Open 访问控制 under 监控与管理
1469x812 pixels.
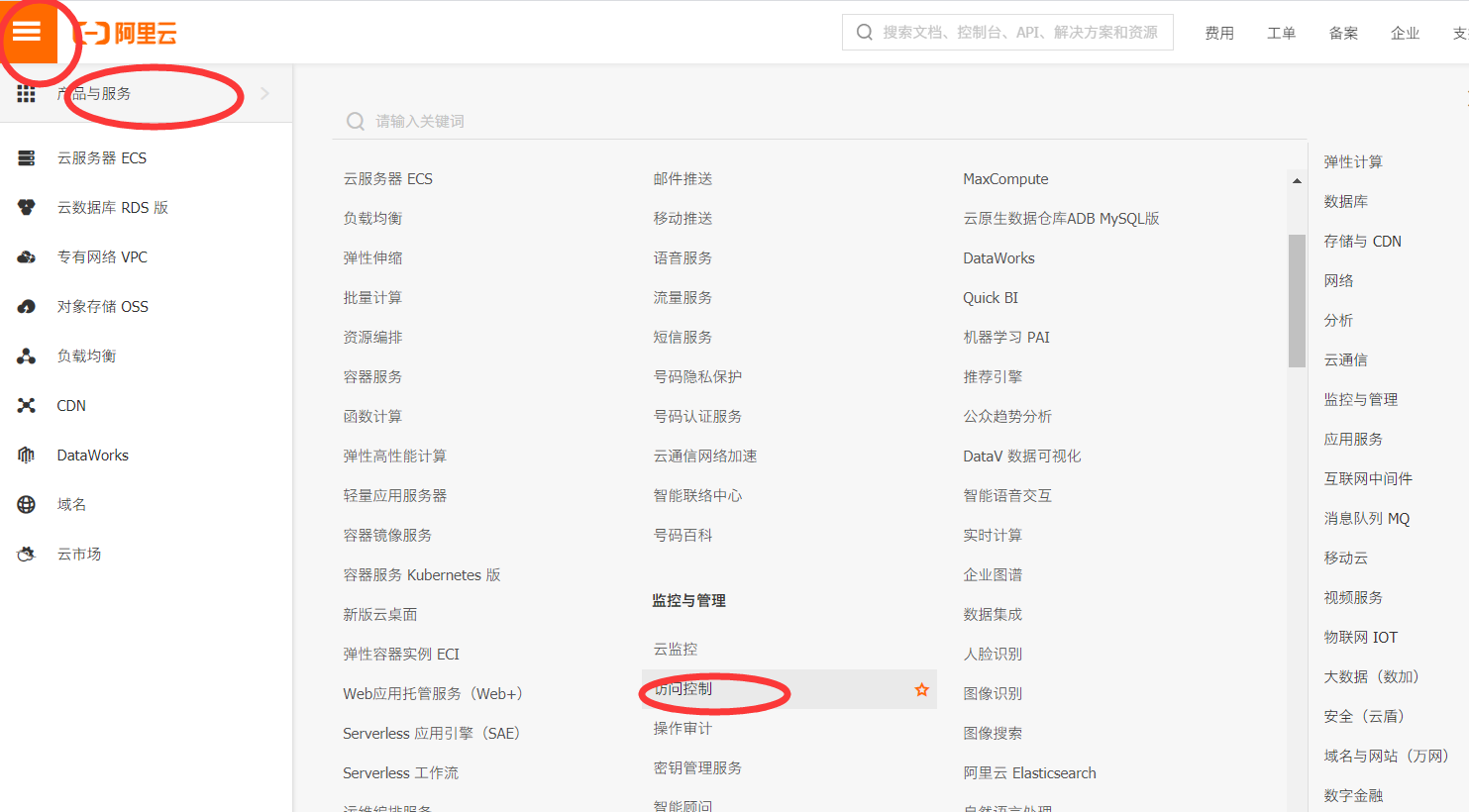(682, 689)
